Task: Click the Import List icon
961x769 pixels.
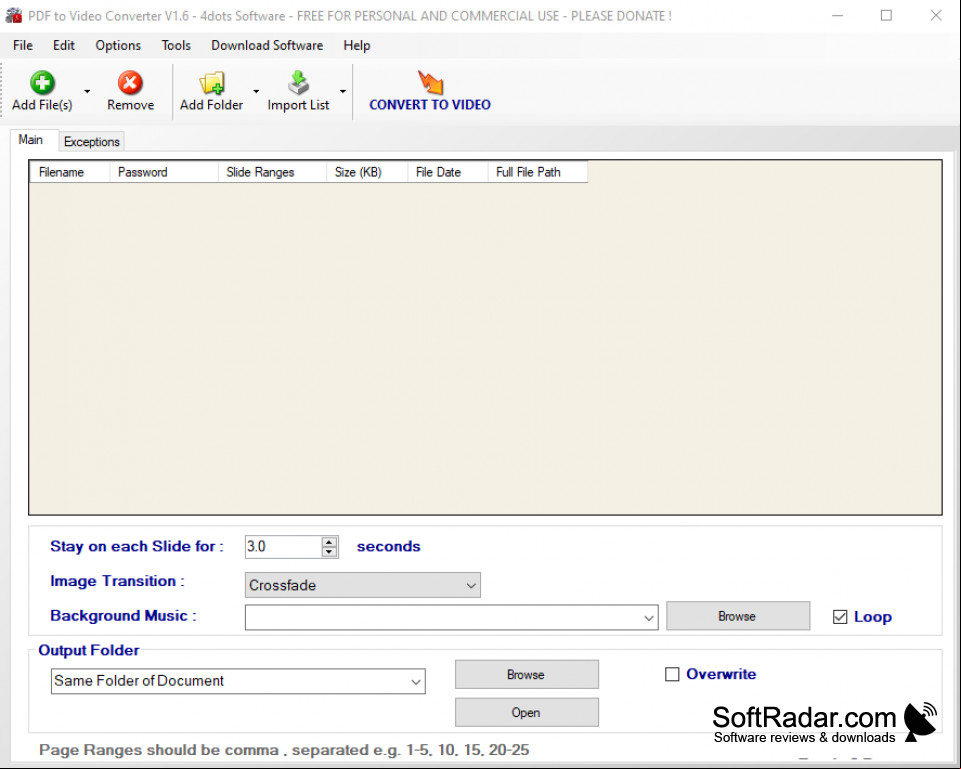Action: click(x=298, y=83)
